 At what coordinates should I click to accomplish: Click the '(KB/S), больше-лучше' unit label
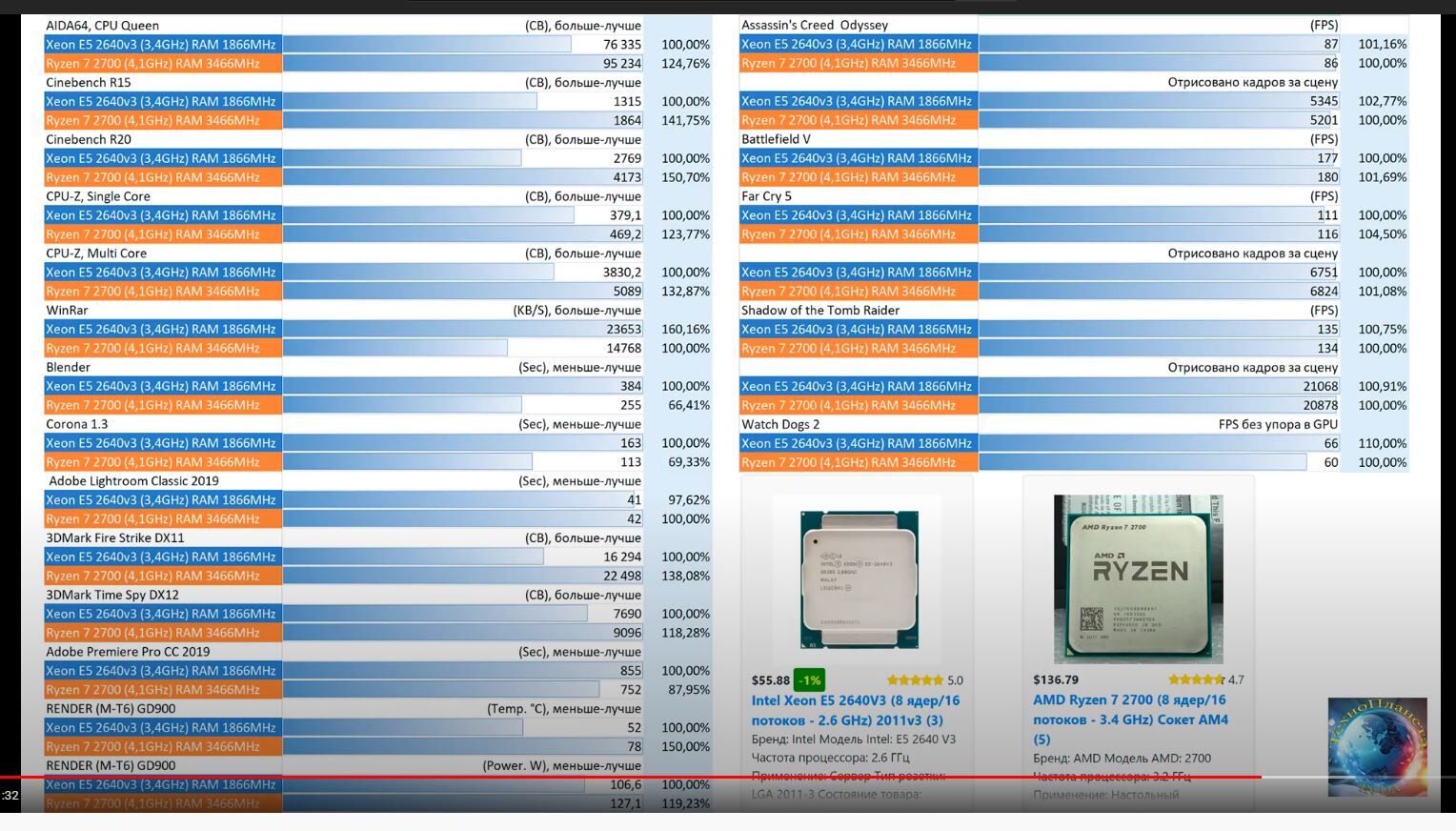577,311
